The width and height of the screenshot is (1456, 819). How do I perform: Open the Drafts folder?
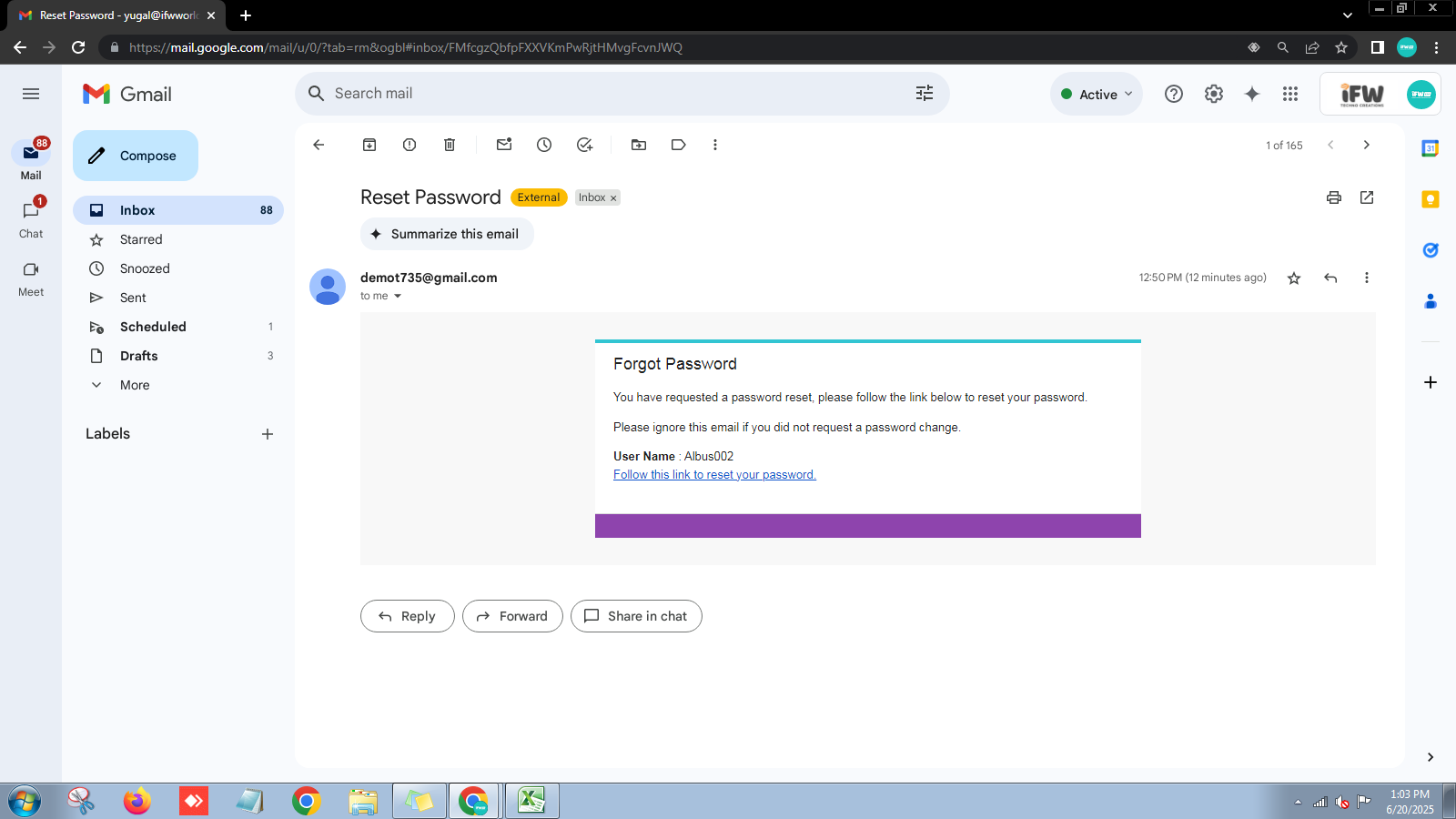(178, 356)
